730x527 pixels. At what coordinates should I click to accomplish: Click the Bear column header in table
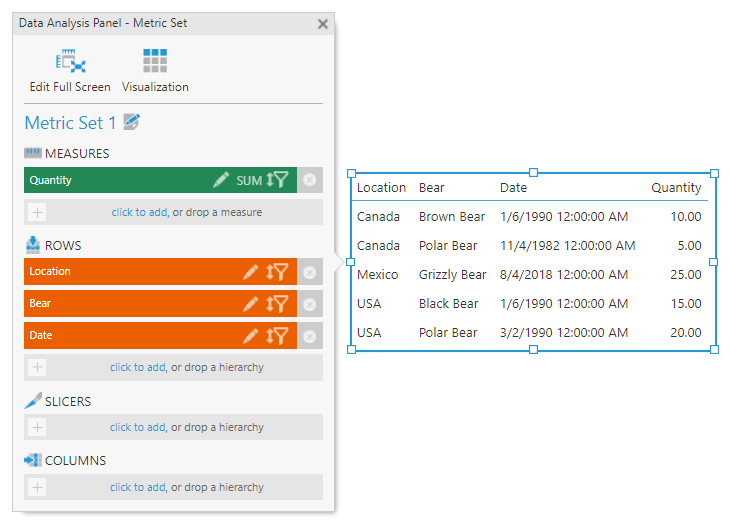click(432, 188)
